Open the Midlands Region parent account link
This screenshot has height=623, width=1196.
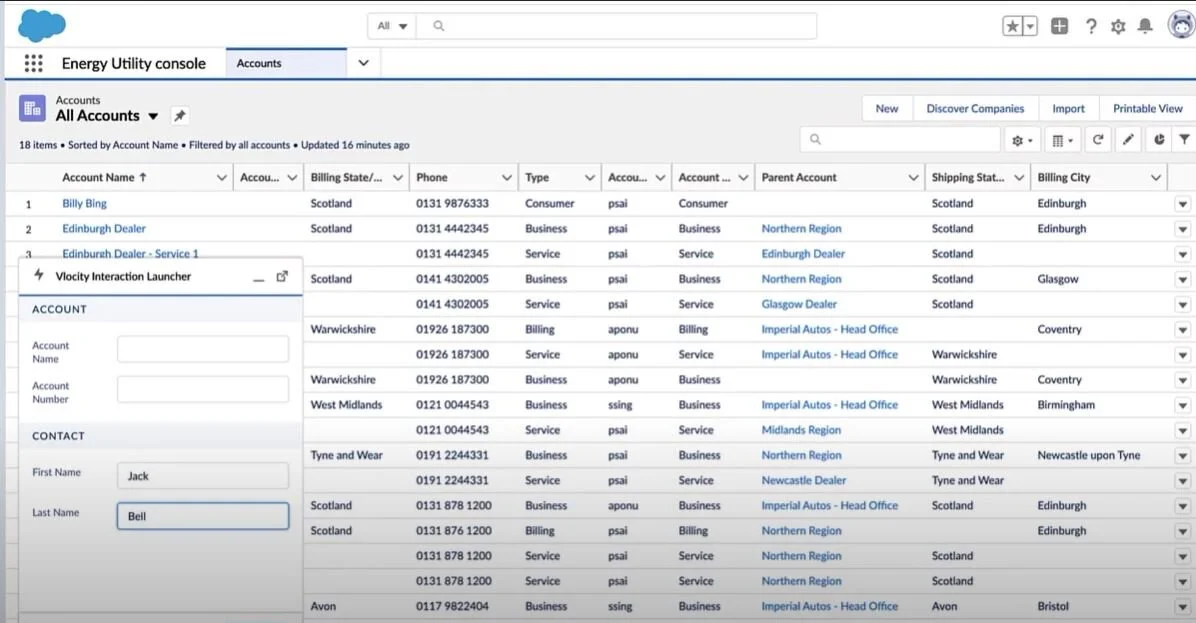801,430
